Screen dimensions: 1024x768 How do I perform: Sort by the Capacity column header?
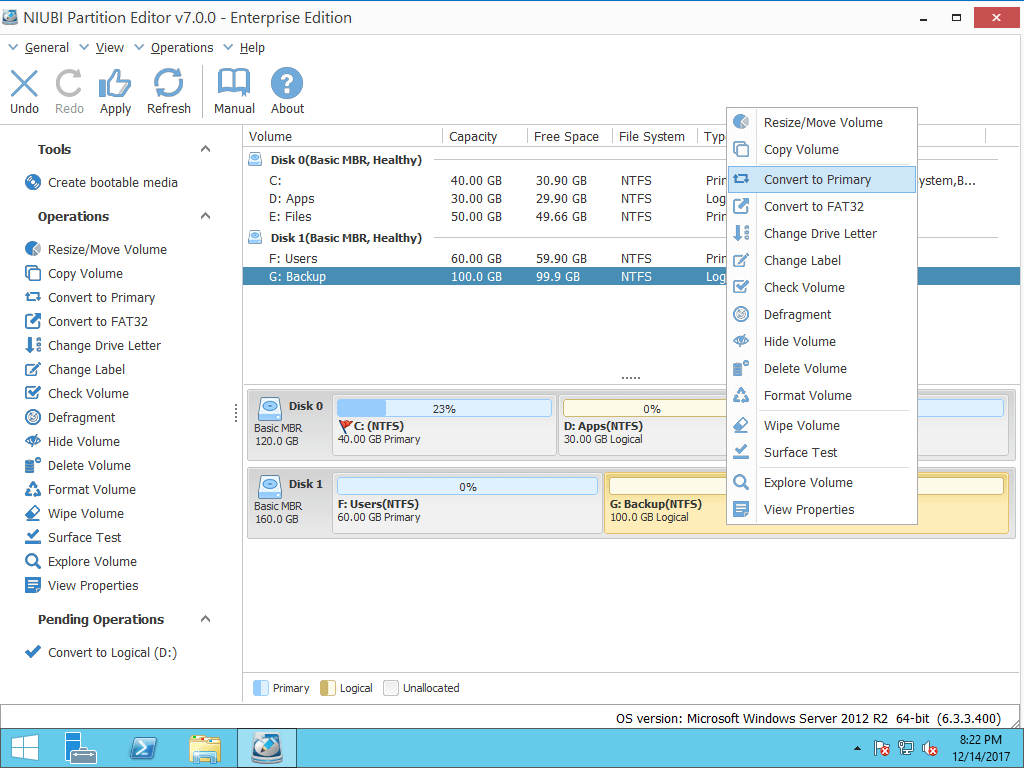[x=485, y=136]
